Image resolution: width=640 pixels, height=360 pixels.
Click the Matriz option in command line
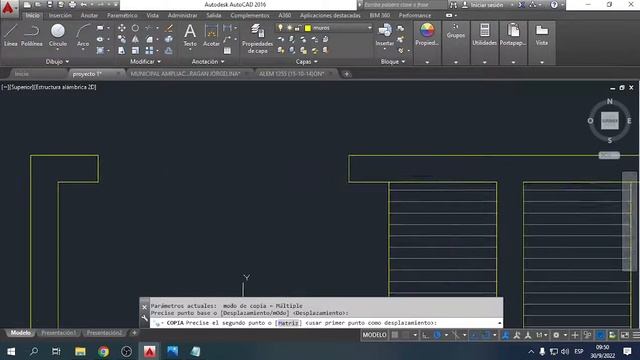(288, 323)
